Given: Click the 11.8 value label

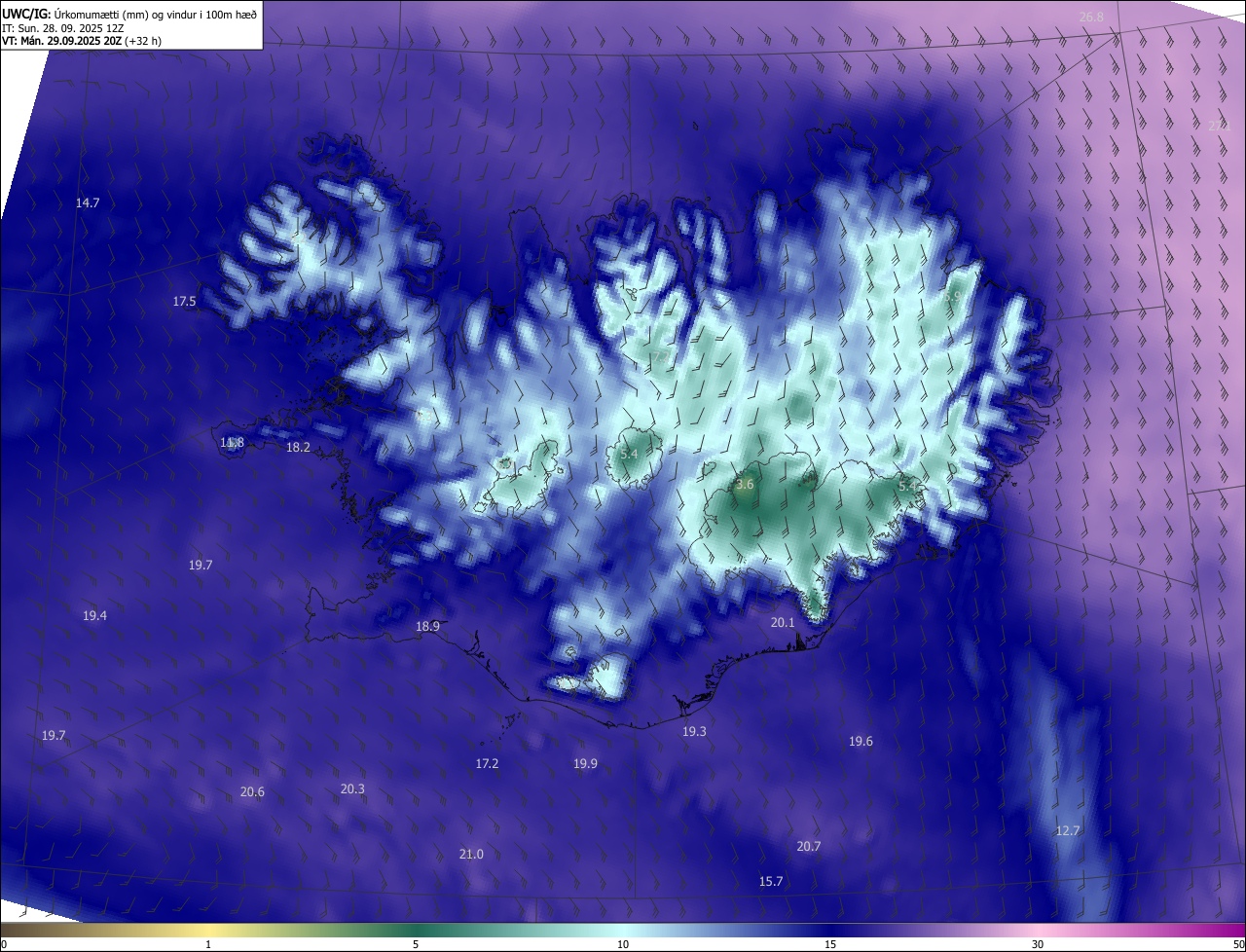Looking at the screenshot, I should pyautogui.click(x=232, y=443).
